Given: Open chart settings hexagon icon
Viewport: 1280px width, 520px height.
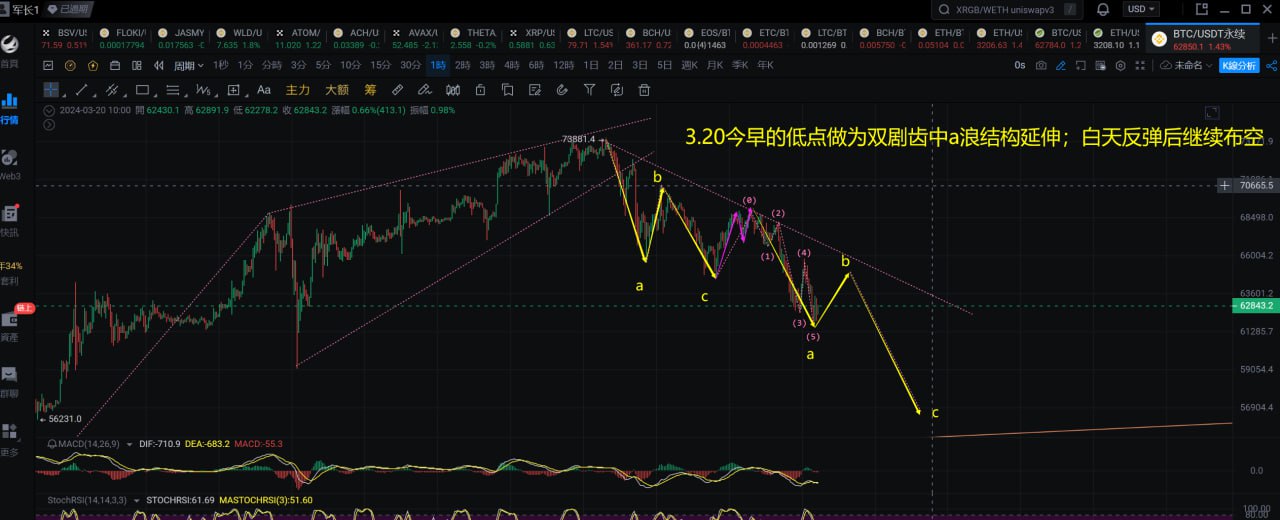Looking at the screenshot, I should point(1121,65).
